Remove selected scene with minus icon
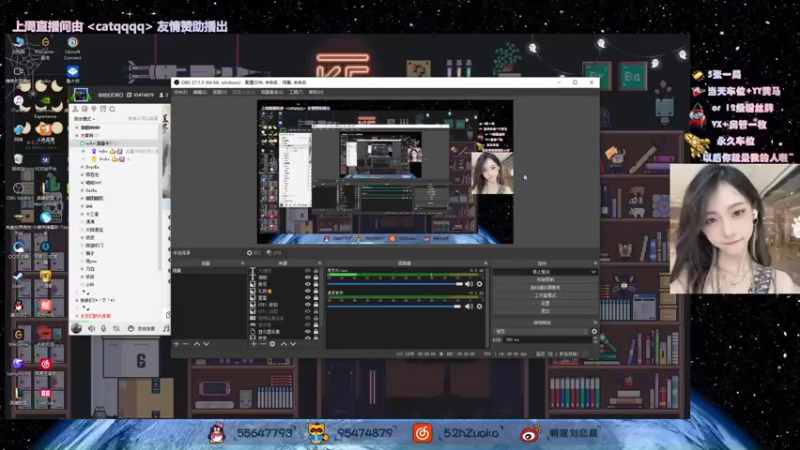Screen dimensions: 800x450 pyautogui.click(x=186, y=344)
